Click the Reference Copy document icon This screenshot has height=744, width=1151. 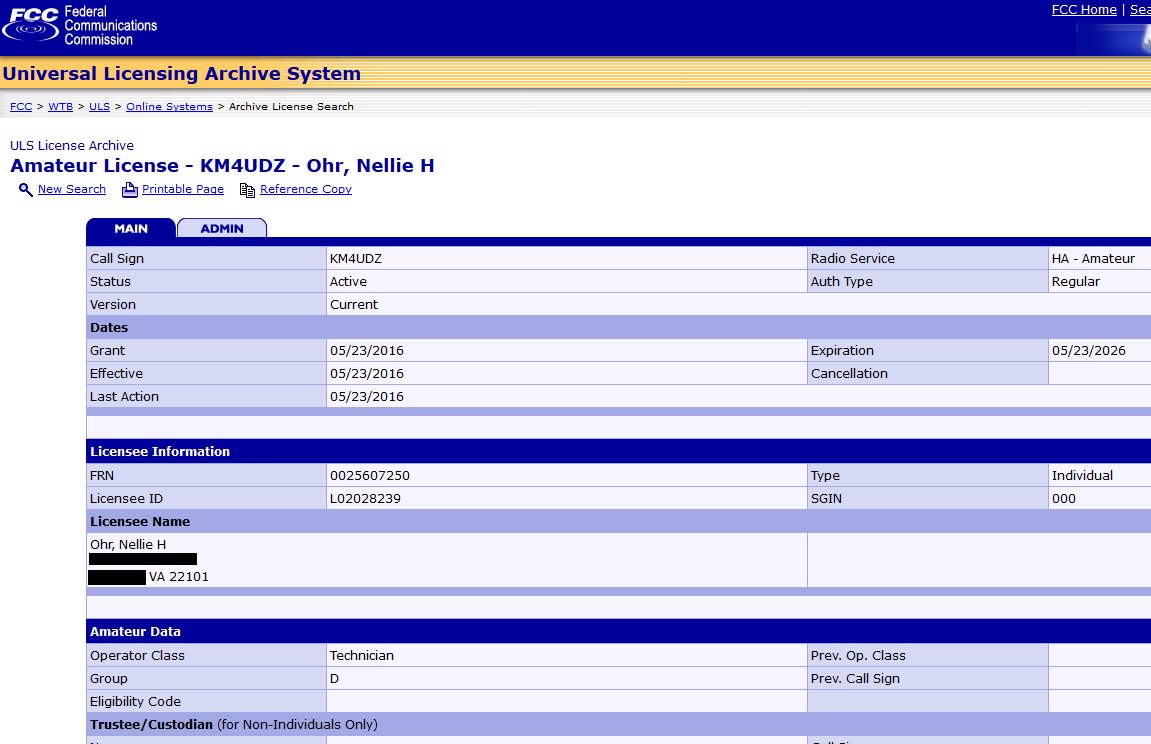click(x=247, y=190)
